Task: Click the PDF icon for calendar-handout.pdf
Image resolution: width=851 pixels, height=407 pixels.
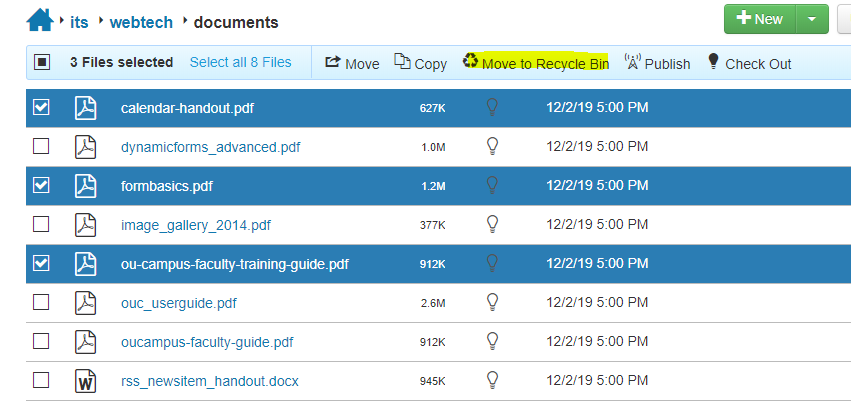Action: point(86,108)
